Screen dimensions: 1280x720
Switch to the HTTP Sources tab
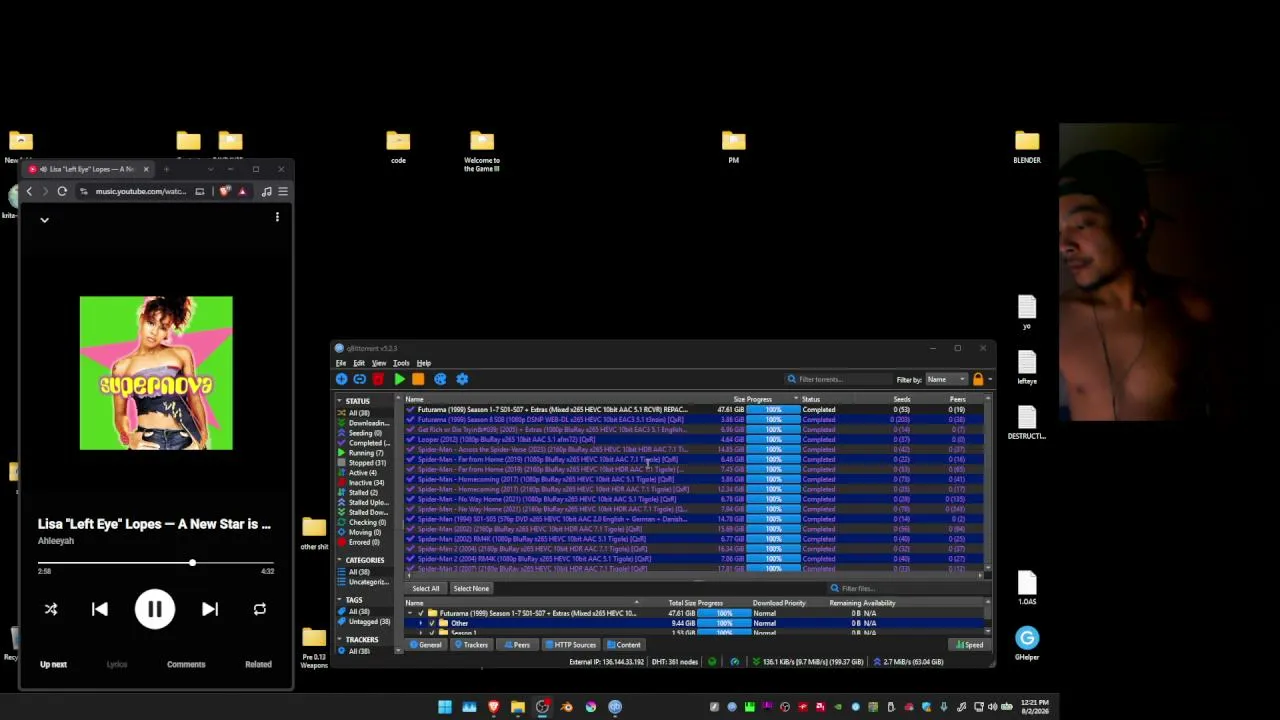[x=569, y=645]
